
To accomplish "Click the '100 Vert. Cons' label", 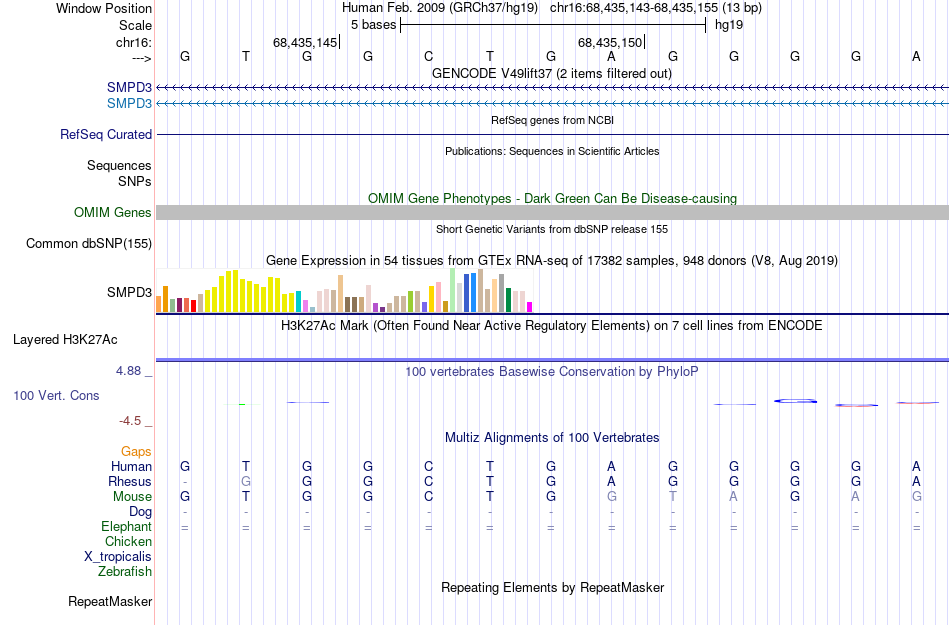I will pos(56,395).
